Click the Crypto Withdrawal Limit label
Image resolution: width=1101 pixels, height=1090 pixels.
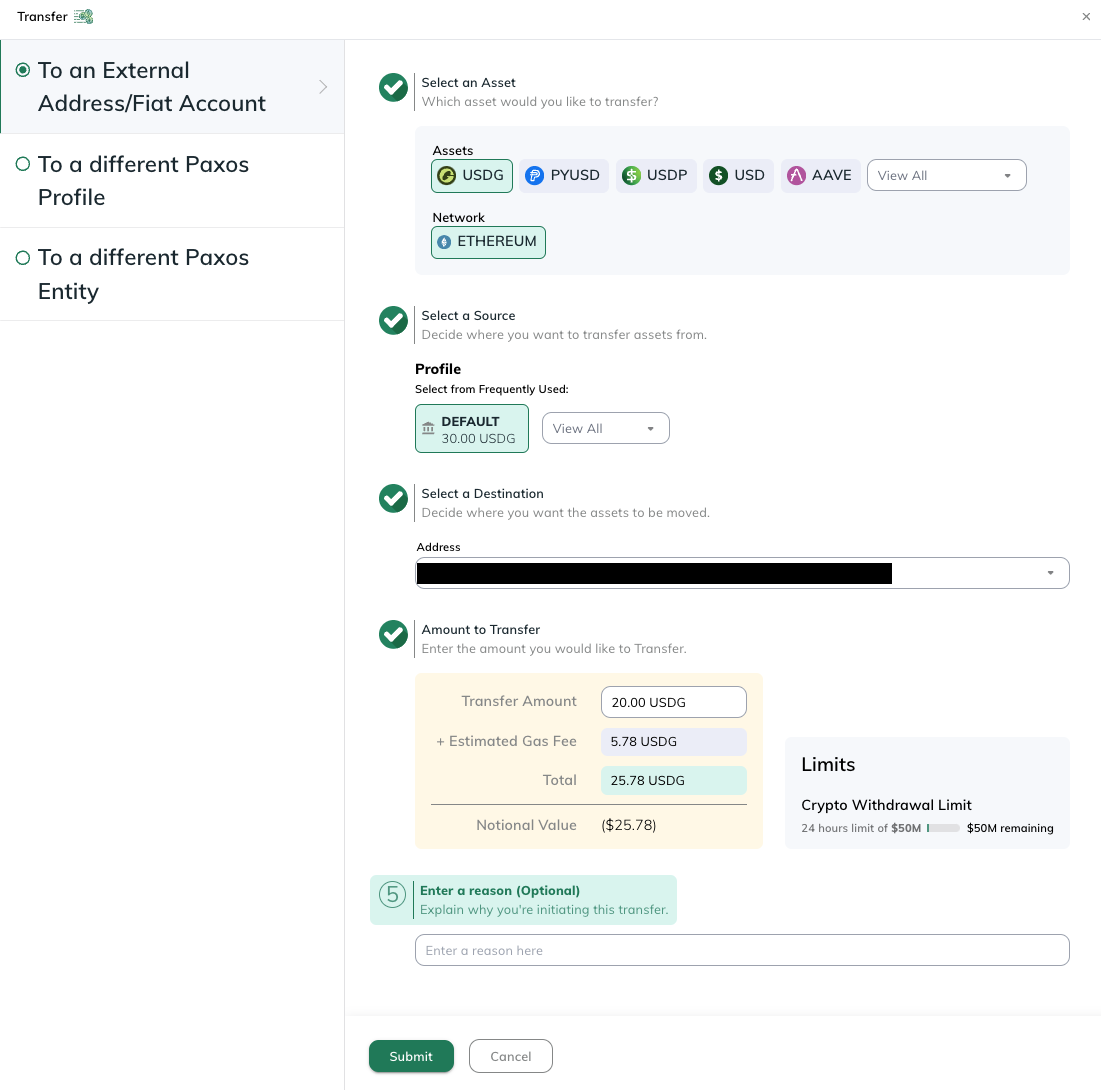pyautogui.click(x=886, y=805)
